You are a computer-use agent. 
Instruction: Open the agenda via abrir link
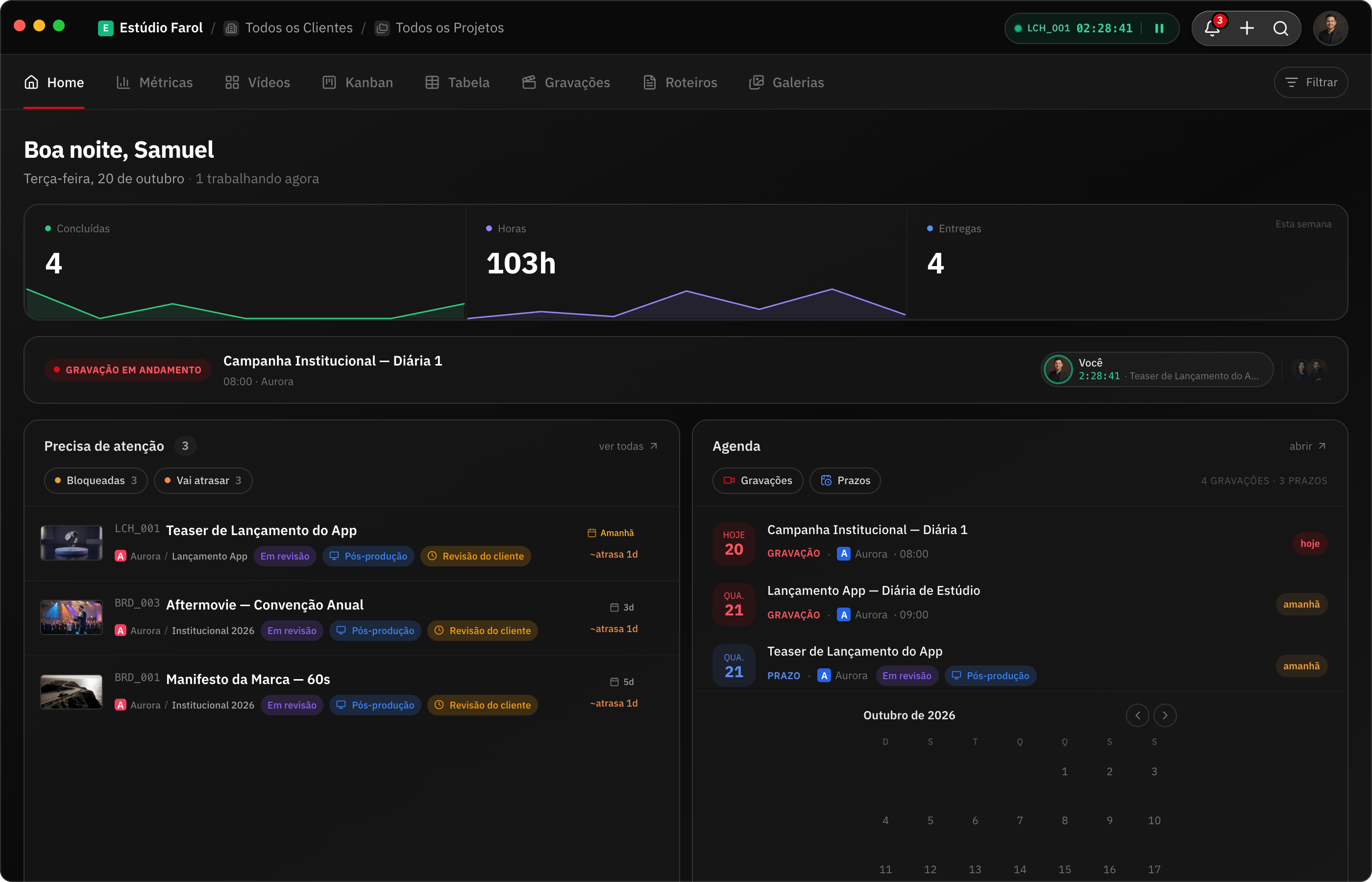pos(1308,446)
